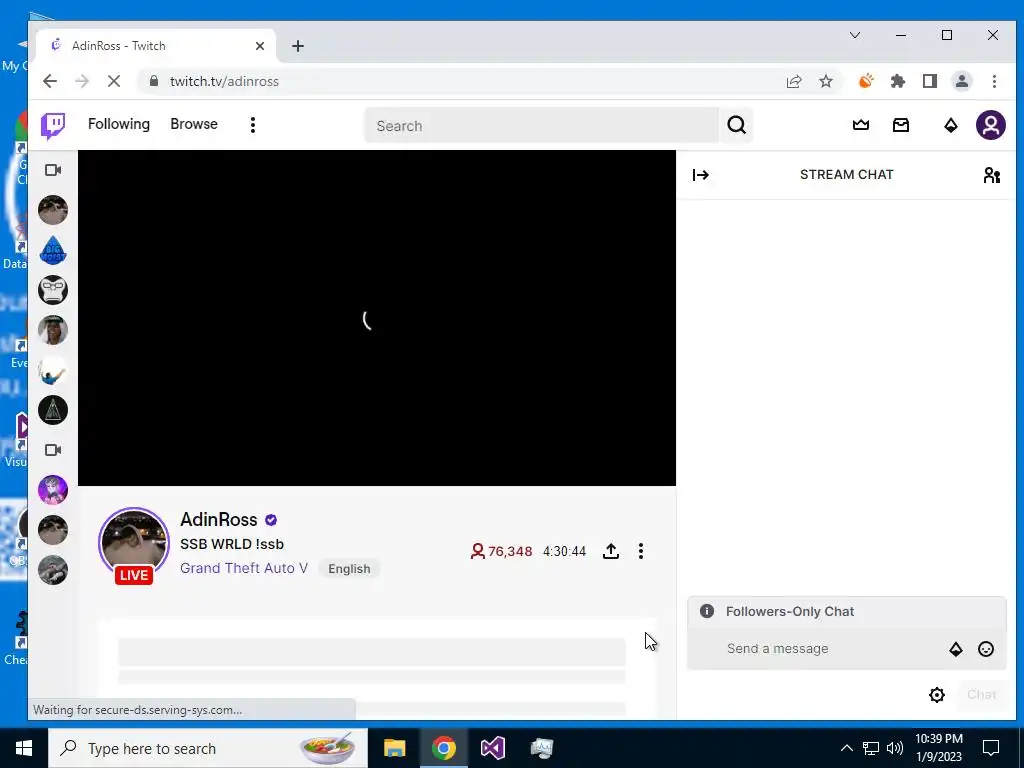Open stream options three-dot menu
Image resolution: width=1024 pixels, height=768 pixels.
click(x=641, y=551)
